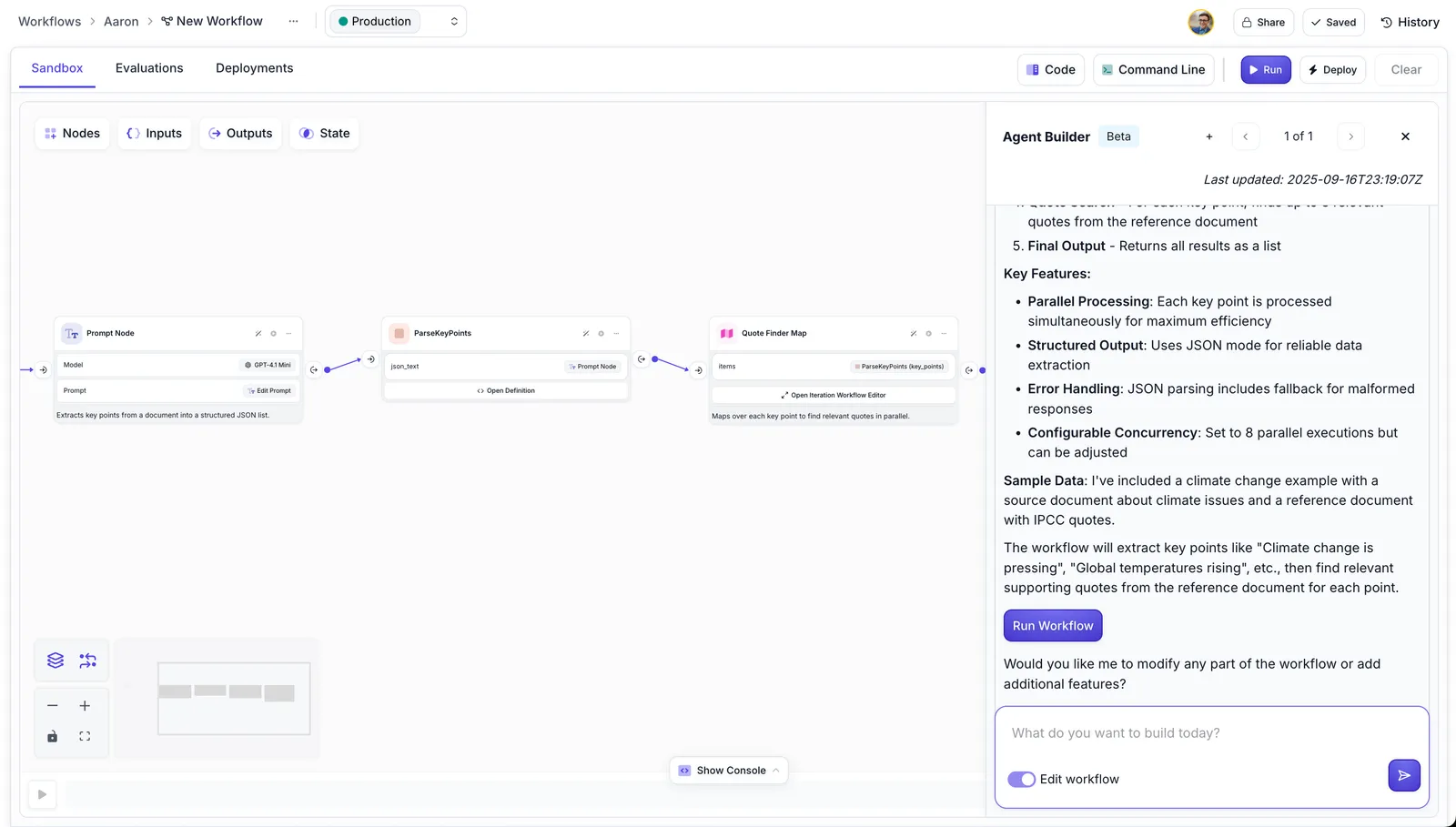Screen dimensions: 1456x827
Task: Click the Quote Finder Map settings gear
Action: (929, 334)
